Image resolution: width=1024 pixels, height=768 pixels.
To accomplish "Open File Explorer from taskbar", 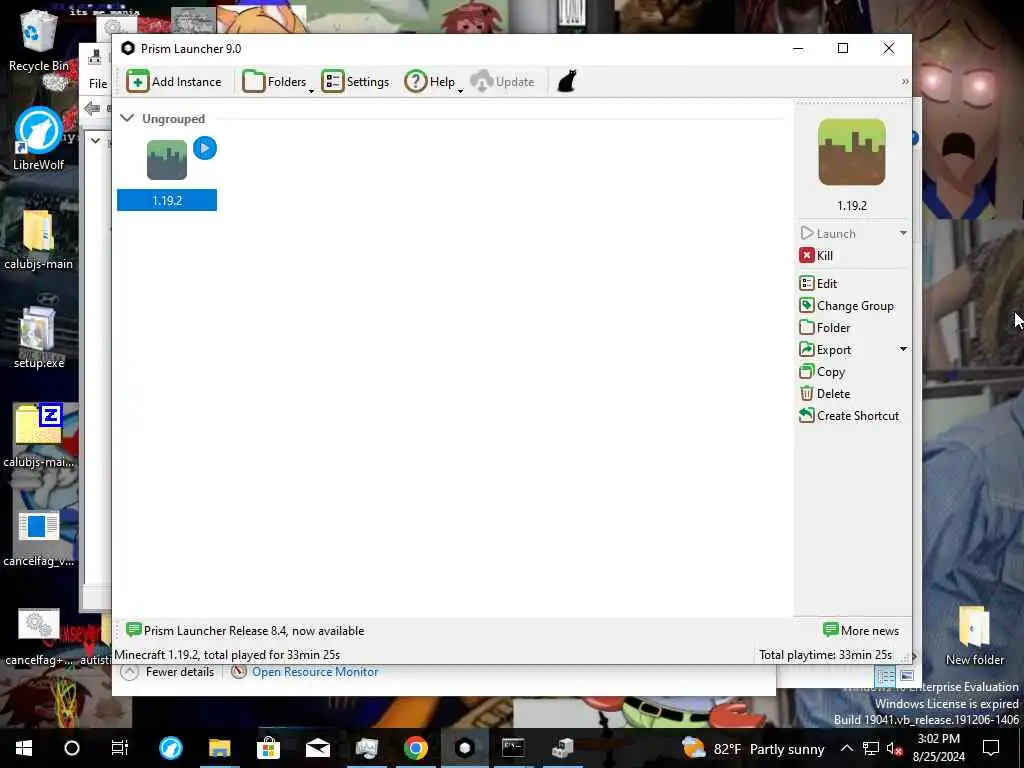I will (x=219, y=748).
